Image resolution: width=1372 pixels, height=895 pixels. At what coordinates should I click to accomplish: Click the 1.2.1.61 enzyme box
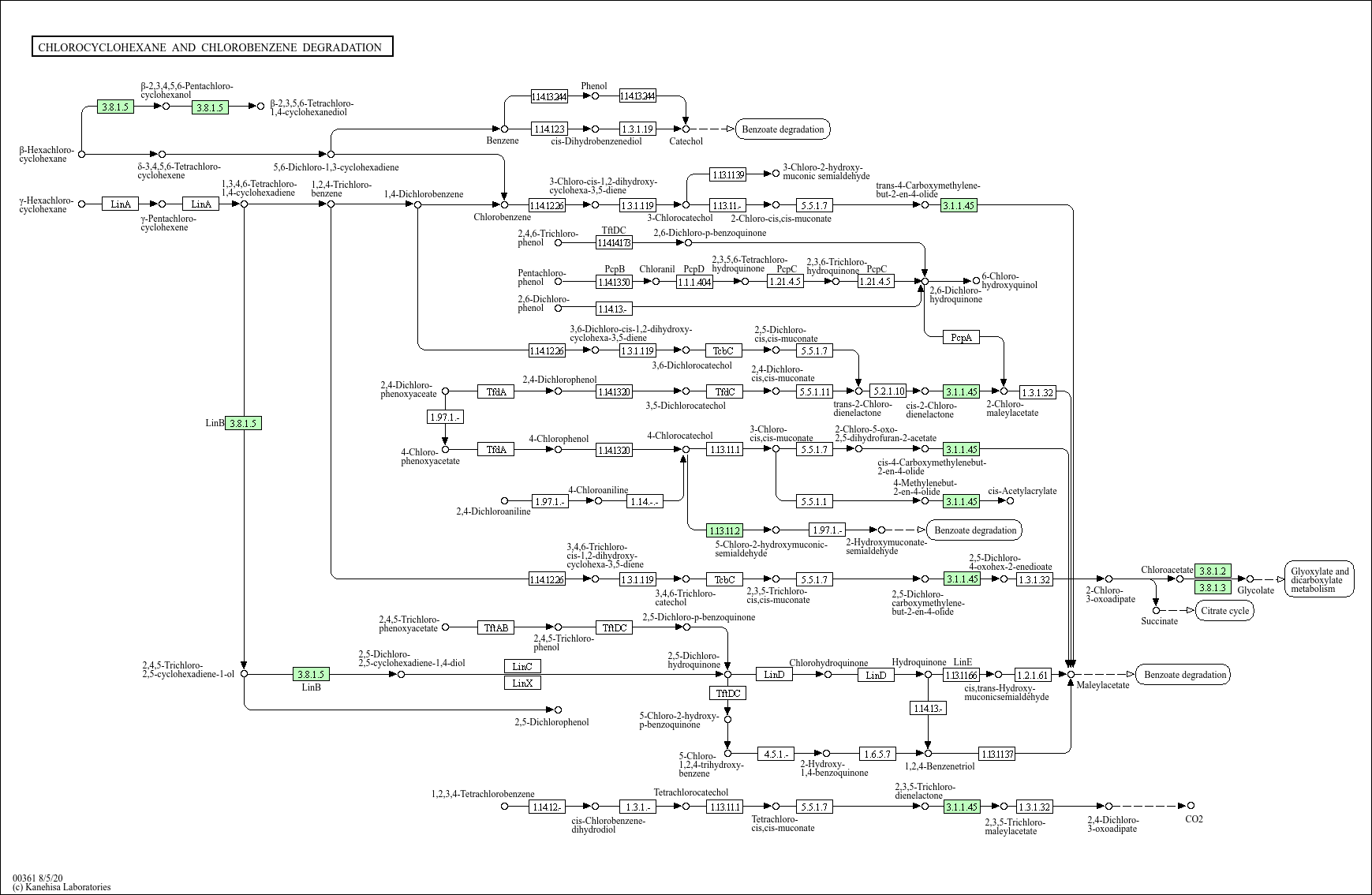pyautogui.click(x=1033, y=675)
